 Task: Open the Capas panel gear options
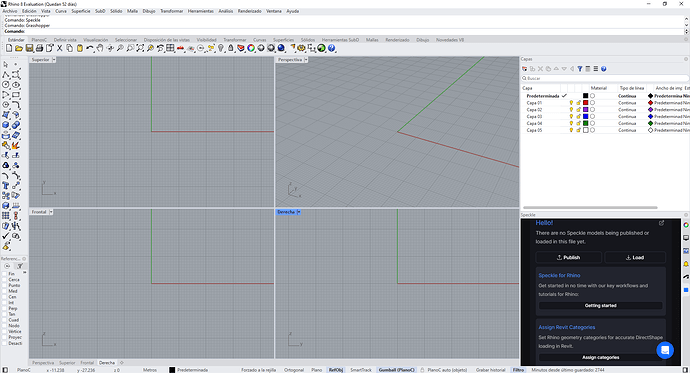click(x=686, y=59)
